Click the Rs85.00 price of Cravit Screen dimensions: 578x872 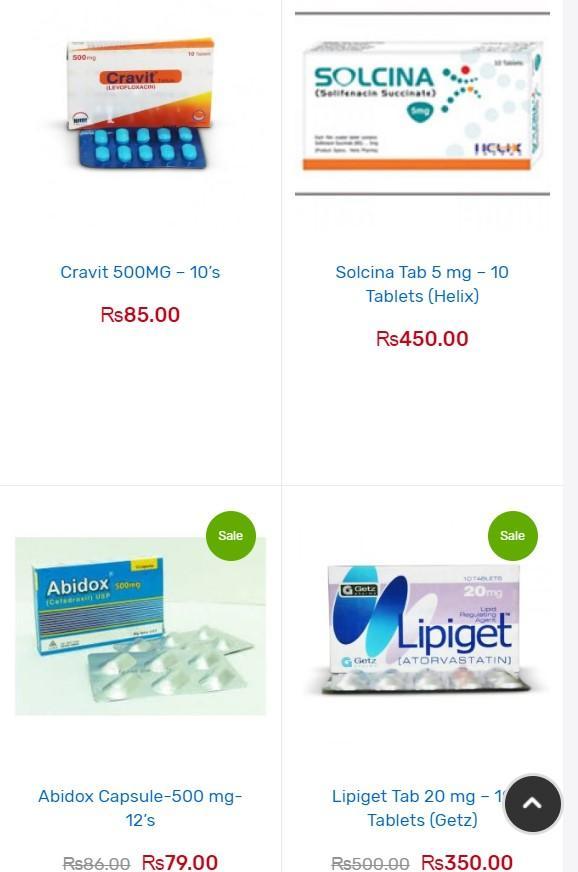click(140, 315)
